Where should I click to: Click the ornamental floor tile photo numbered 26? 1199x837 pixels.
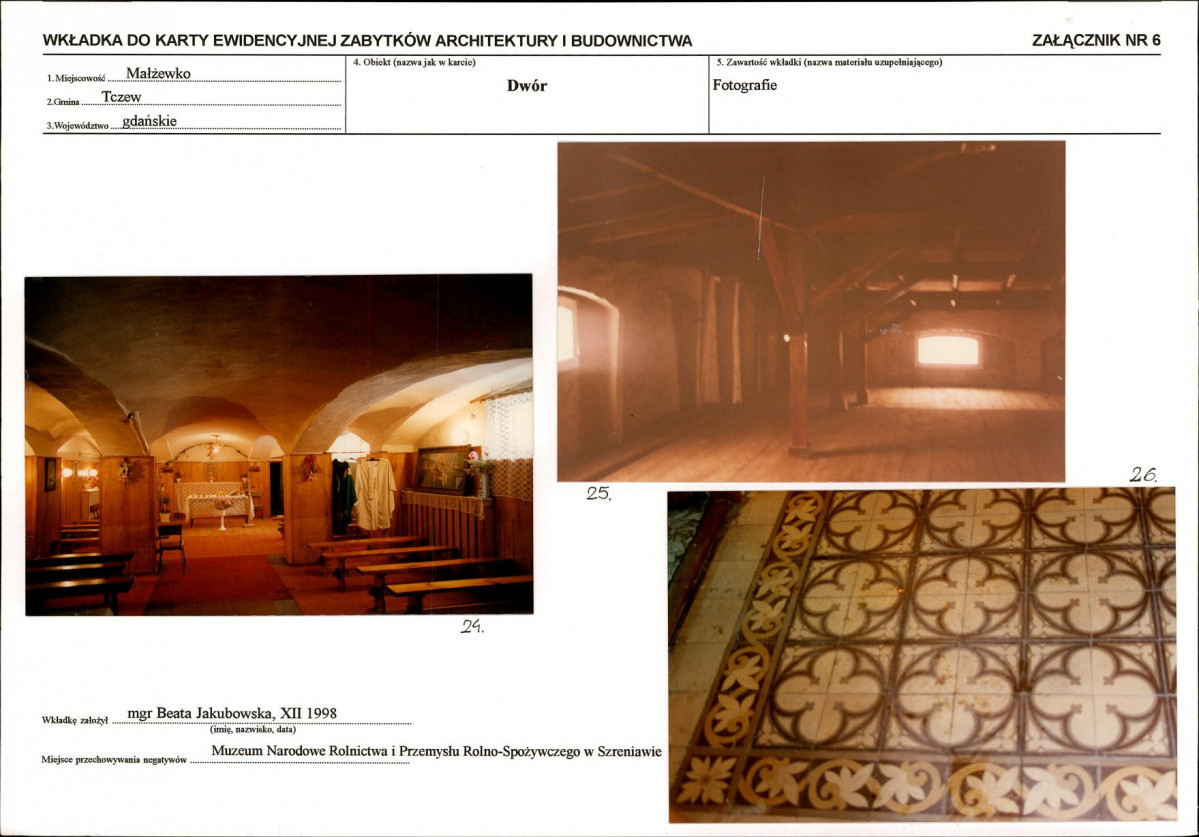922,656
